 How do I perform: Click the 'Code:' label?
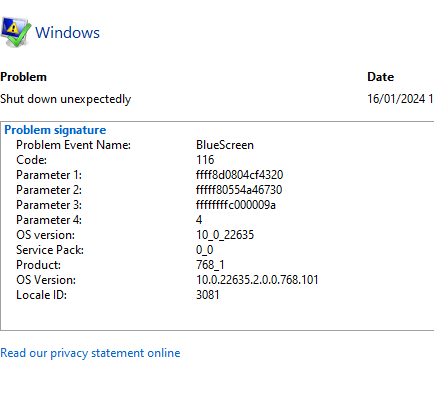tap(31, 160)
